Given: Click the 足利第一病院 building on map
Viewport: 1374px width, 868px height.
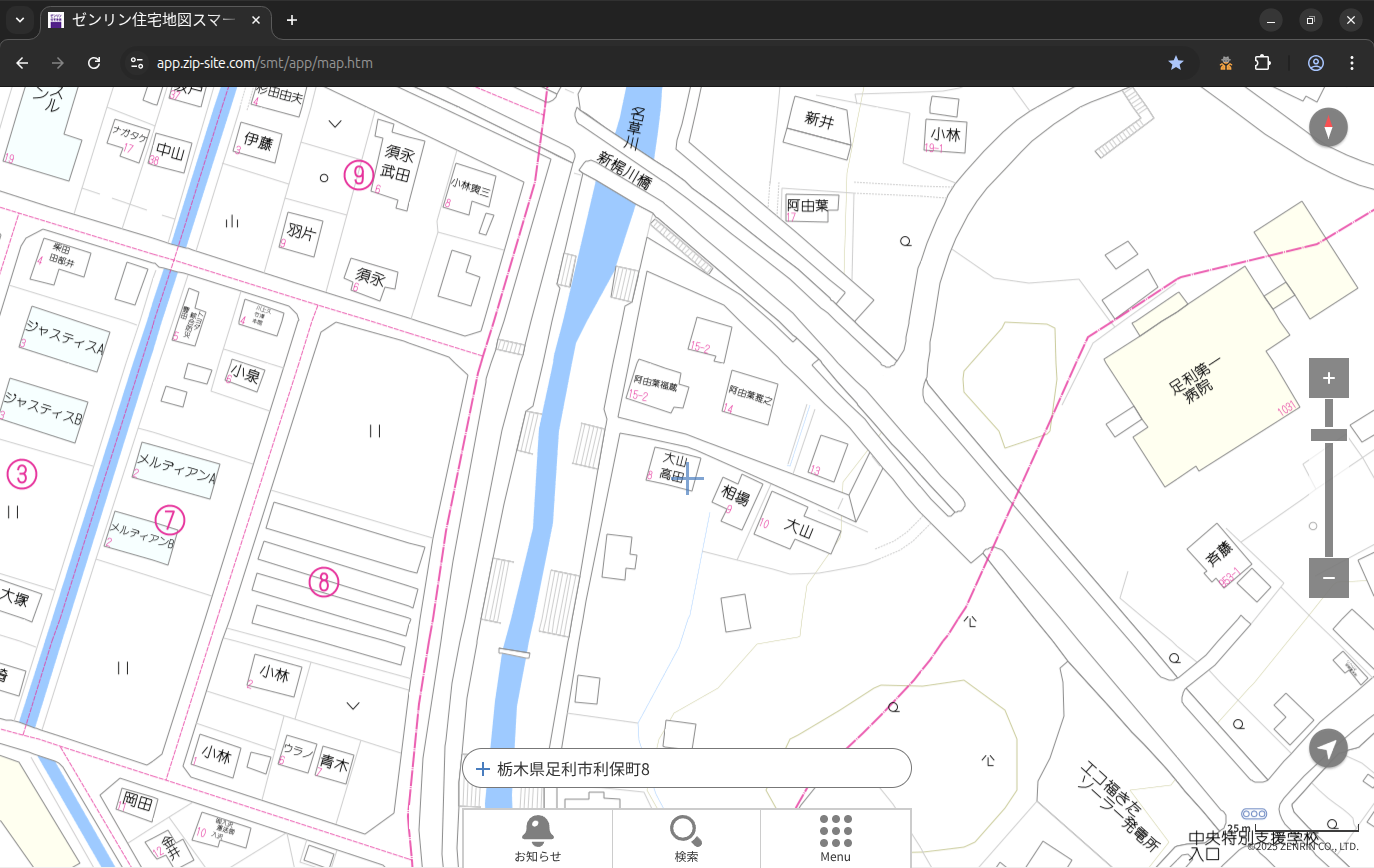Looking at the screenshot, I should point(1195,390).
